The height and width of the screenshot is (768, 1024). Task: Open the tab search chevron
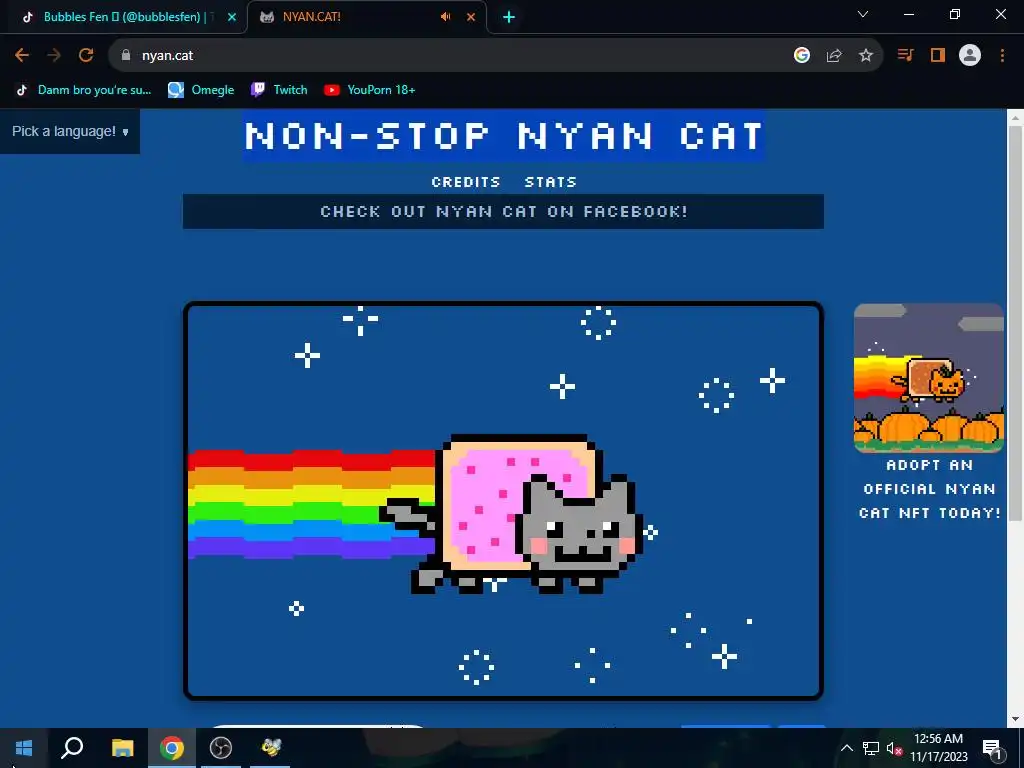coord(863,14)
